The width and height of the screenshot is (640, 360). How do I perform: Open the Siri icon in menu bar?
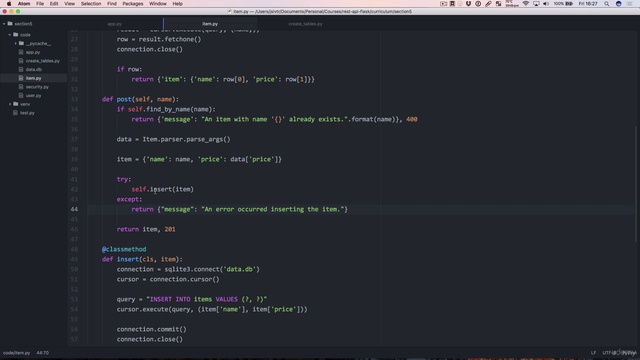point(619,4)
